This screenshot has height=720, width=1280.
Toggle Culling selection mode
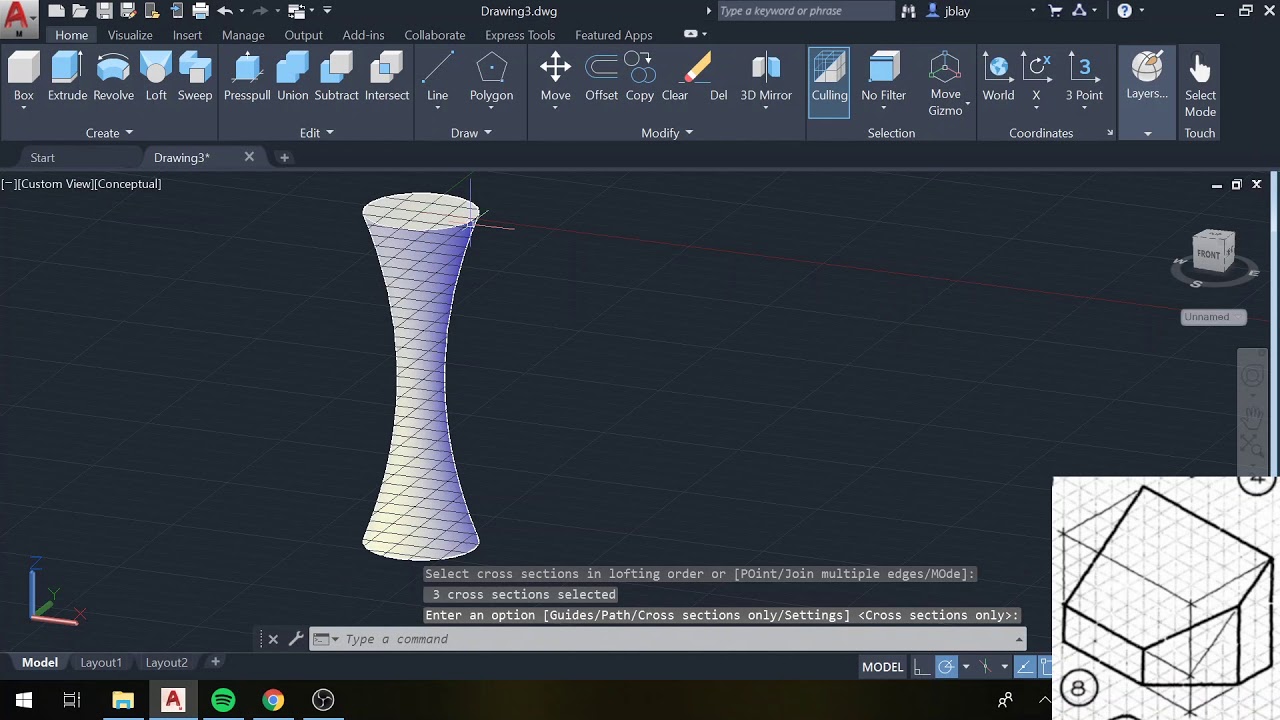click(x=829, y=82)
